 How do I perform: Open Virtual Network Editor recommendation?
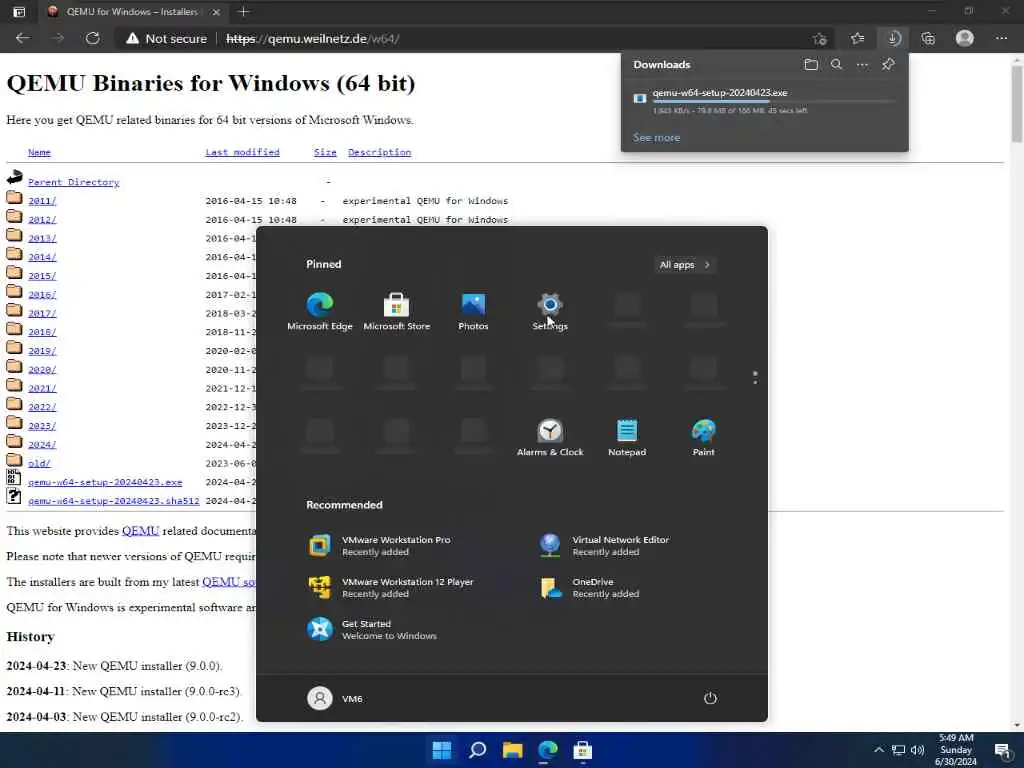(x=605, y=545)
